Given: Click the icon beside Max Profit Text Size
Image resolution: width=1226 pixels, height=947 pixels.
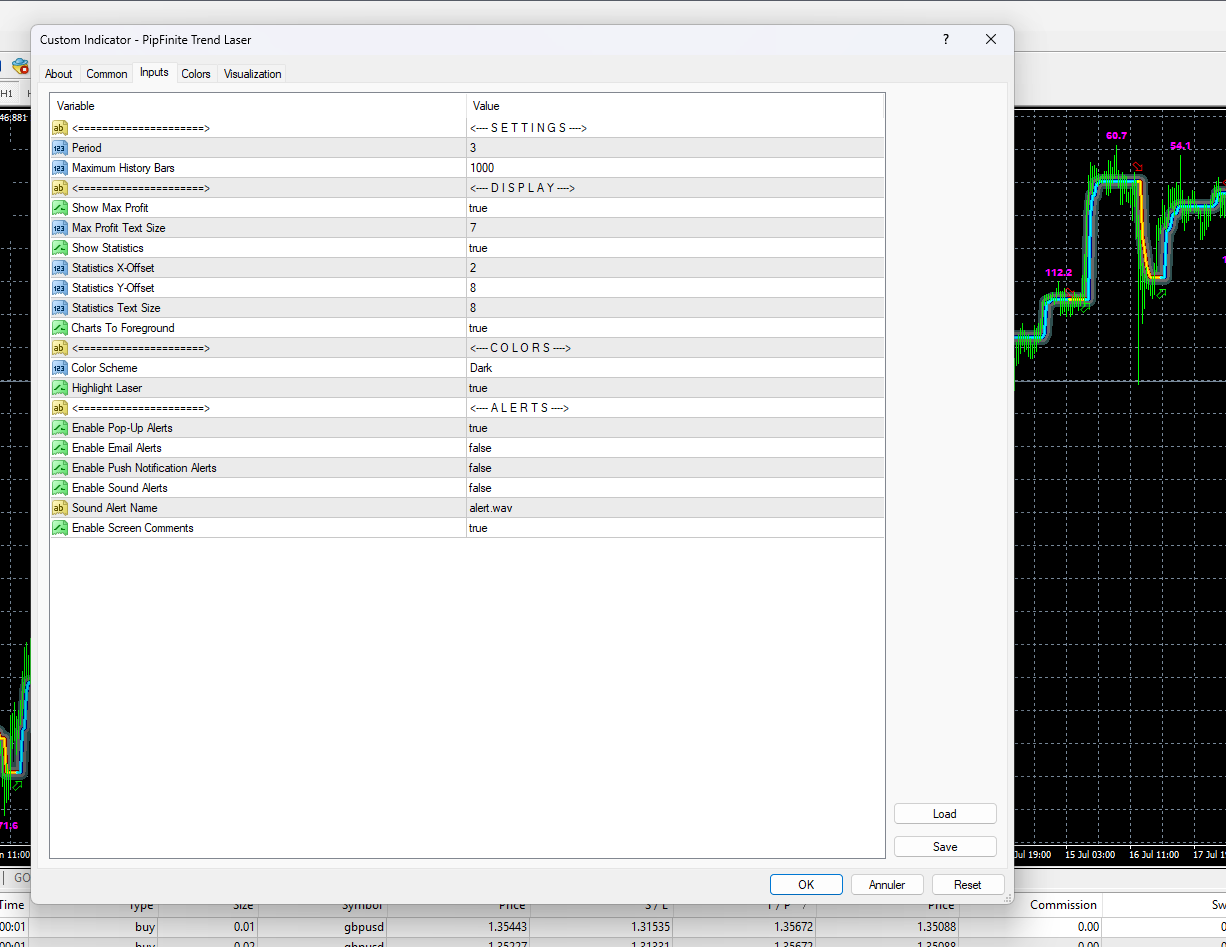Looking at the screenshot, I should 59,228.
